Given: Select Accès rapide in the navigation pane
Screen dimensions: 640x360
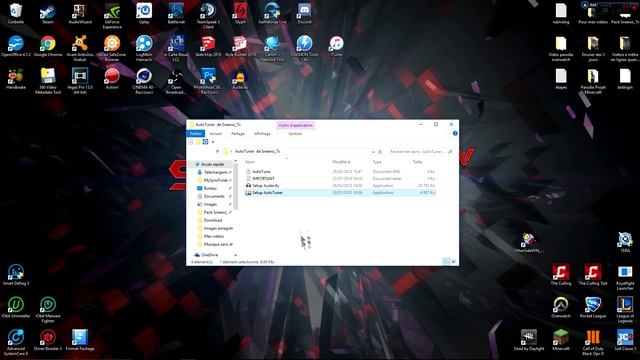Looking at the screenshot, I should 209,164.
